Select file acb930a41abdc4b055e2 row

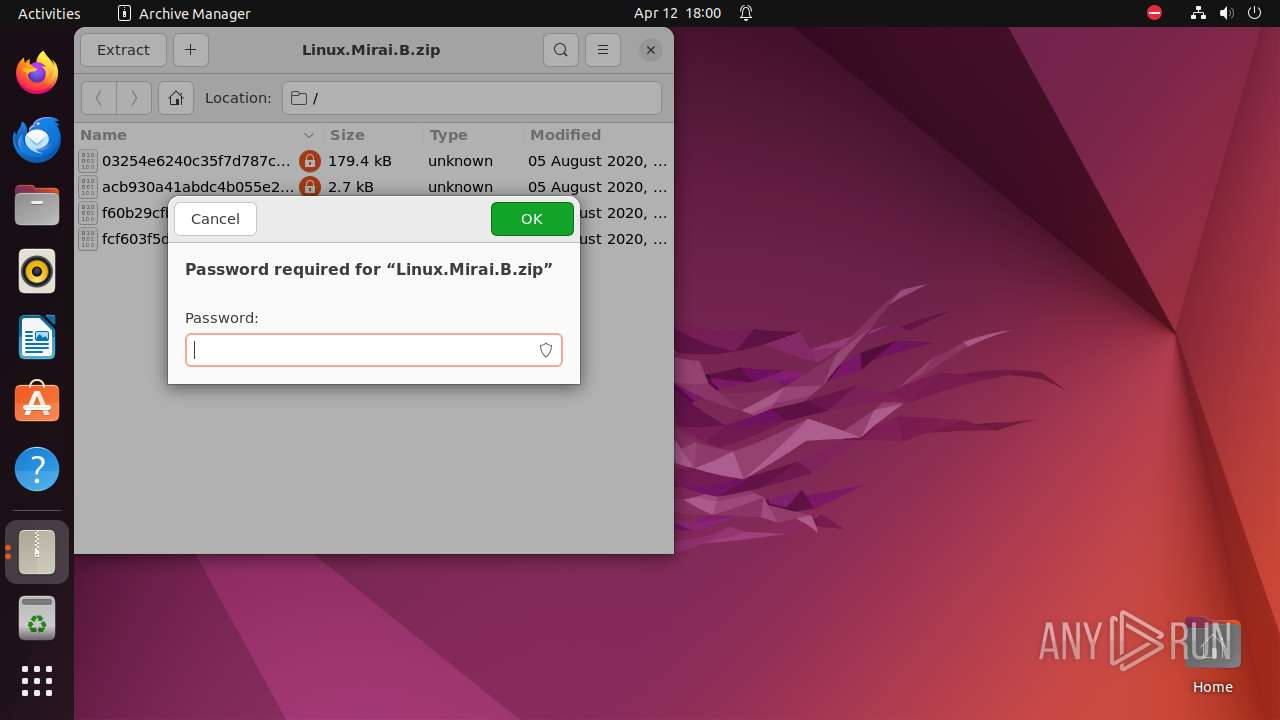(x=374, y=187)
